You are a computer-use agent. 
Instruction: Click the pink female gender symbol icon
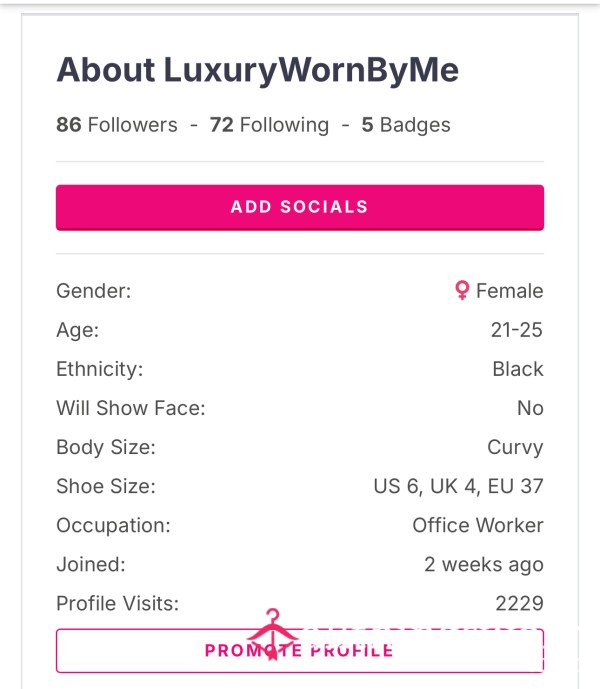[x=462, y=290]
